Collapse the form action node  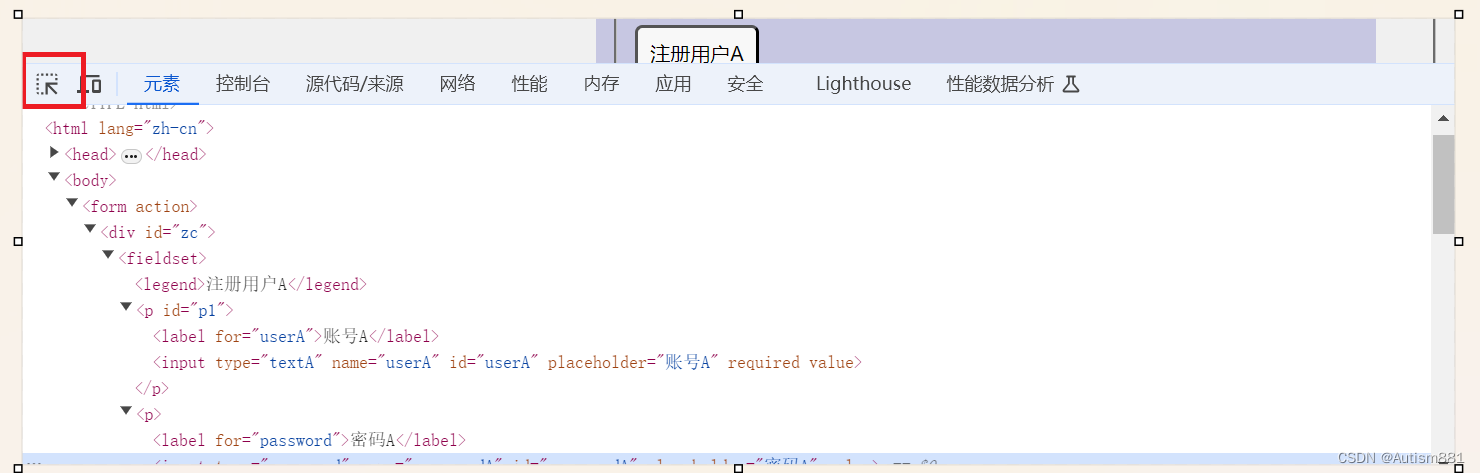click(x=72, y=204)
